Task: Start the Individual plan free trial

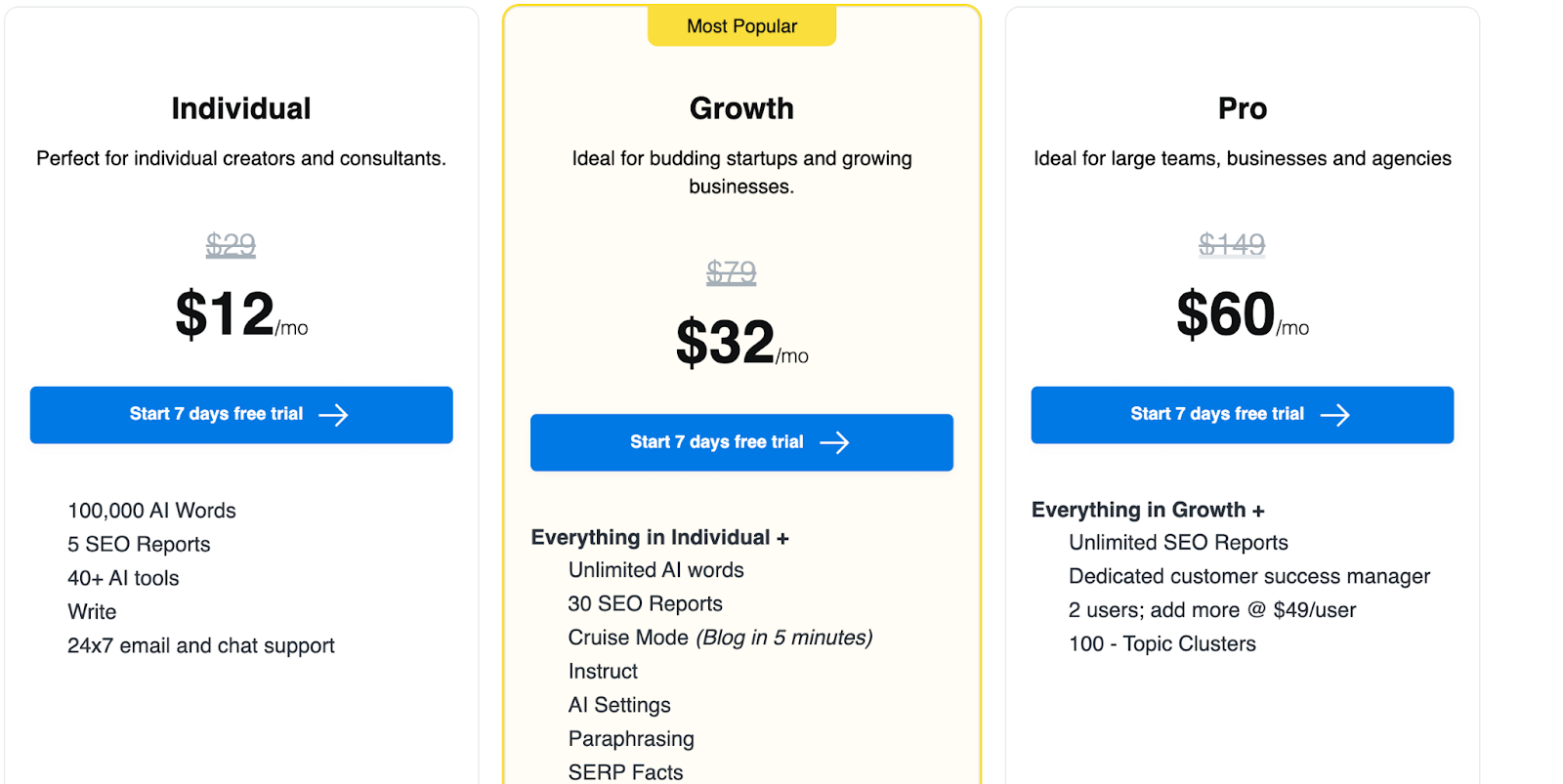Action: tap(241, 415)
